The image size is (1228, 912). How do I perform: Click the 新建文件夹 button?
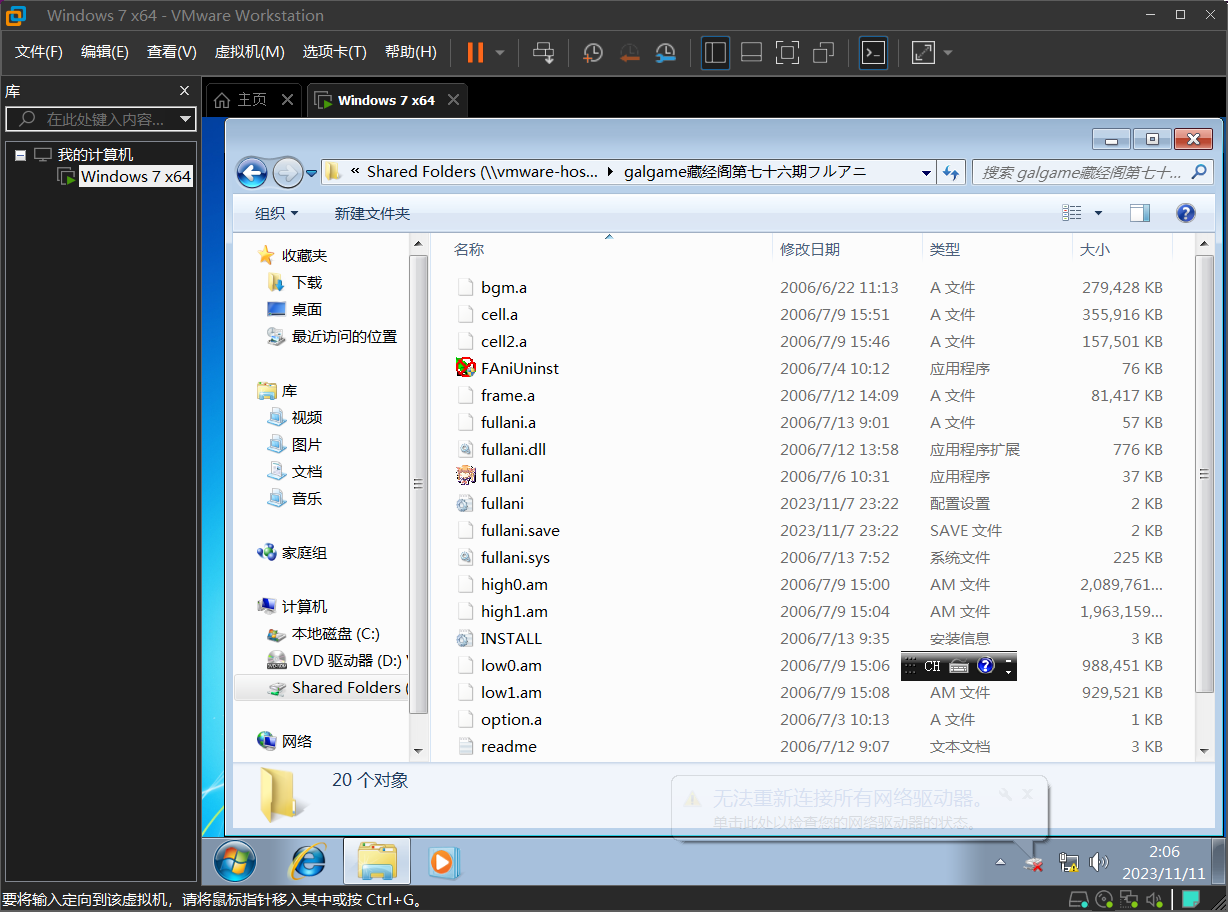tap(372, 213)
